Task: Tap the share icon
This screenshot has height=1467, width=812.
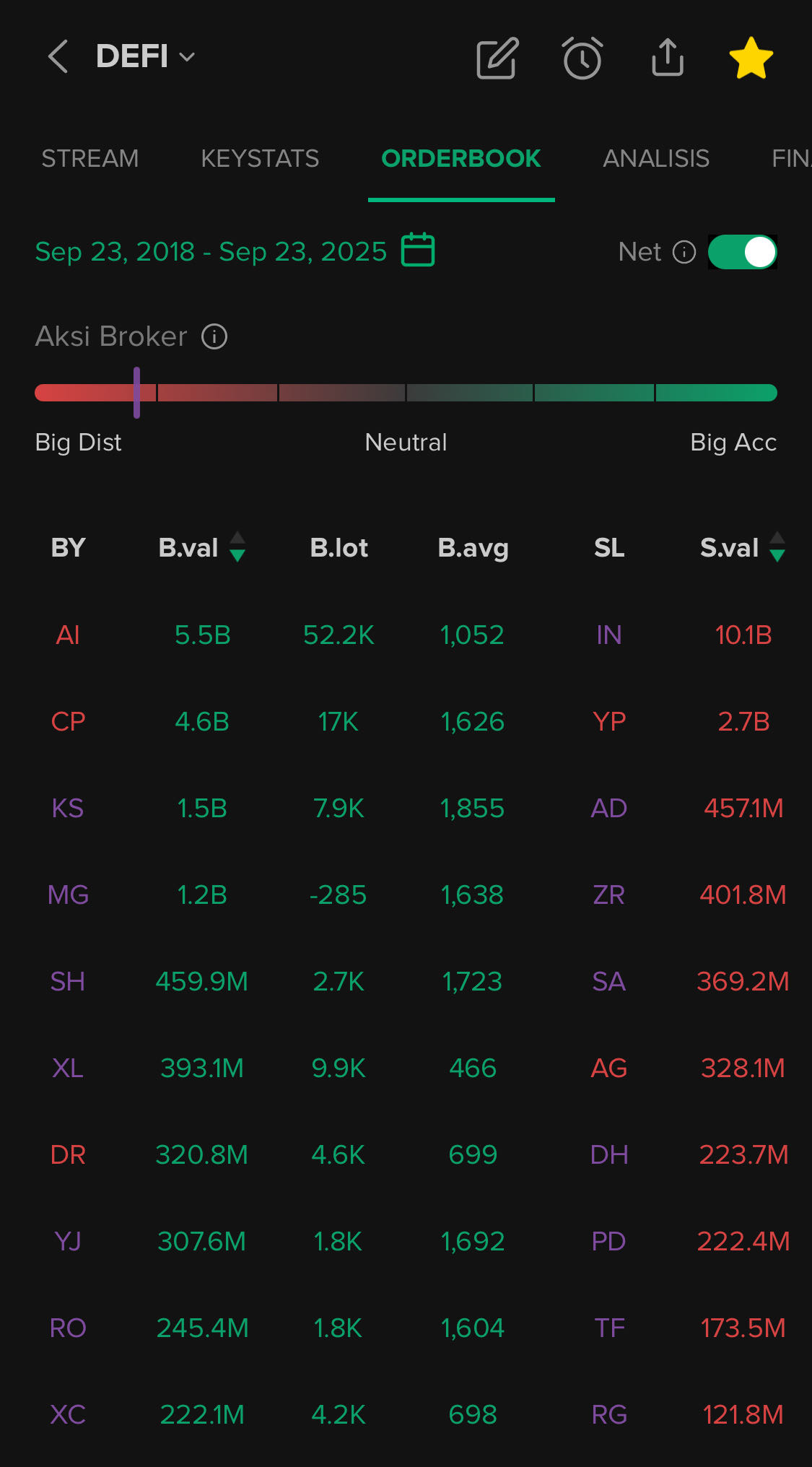Action: coord(667,58)
